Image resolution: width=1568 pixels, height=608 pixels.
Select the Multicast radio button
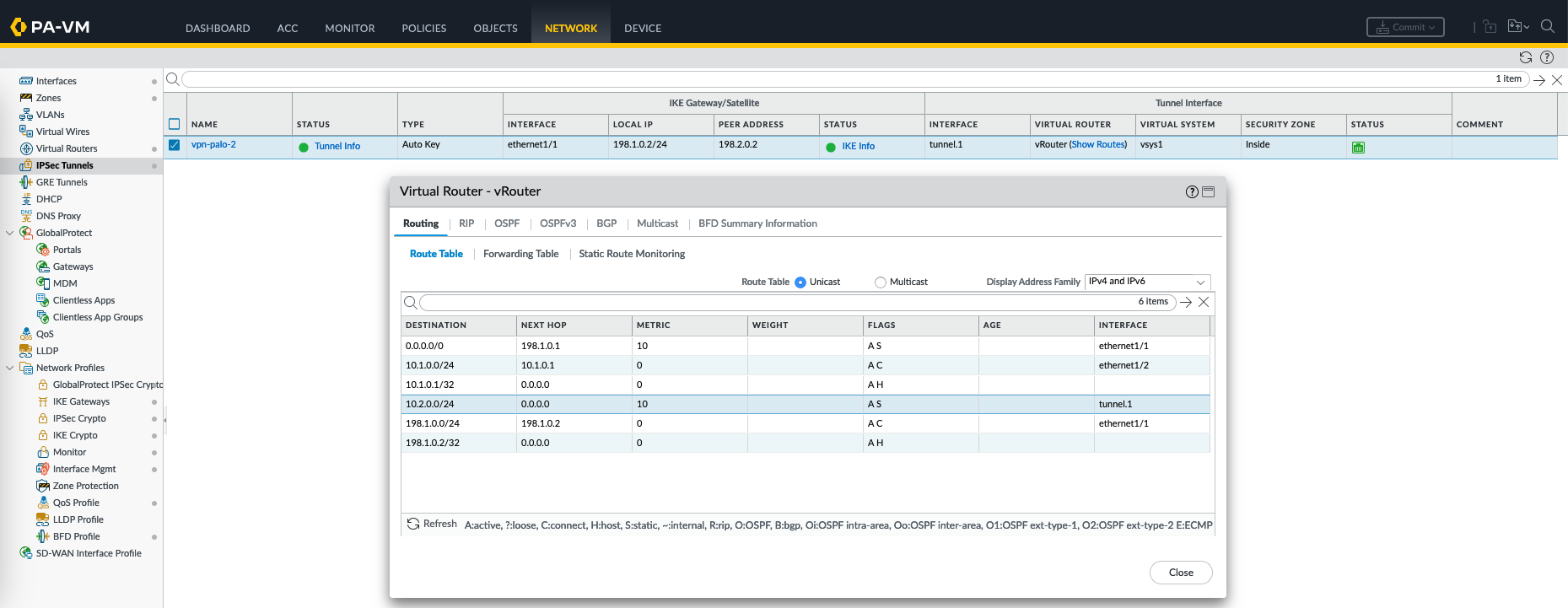(881, 282)
